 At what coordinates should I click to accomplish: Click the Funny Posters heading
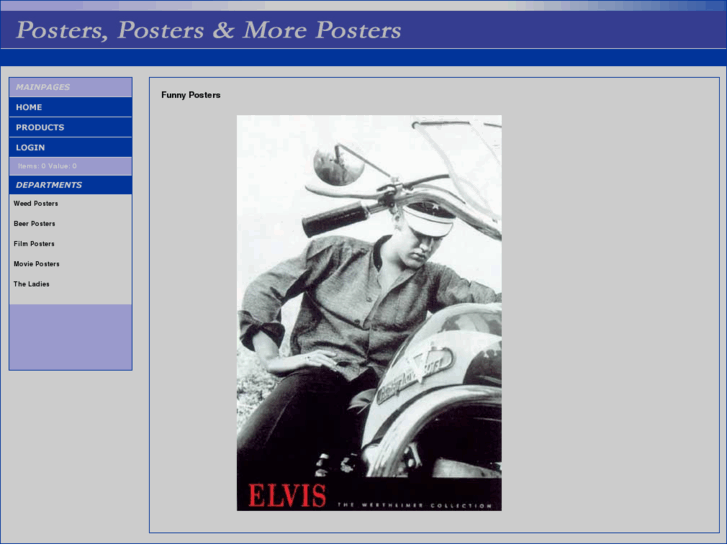191,95
